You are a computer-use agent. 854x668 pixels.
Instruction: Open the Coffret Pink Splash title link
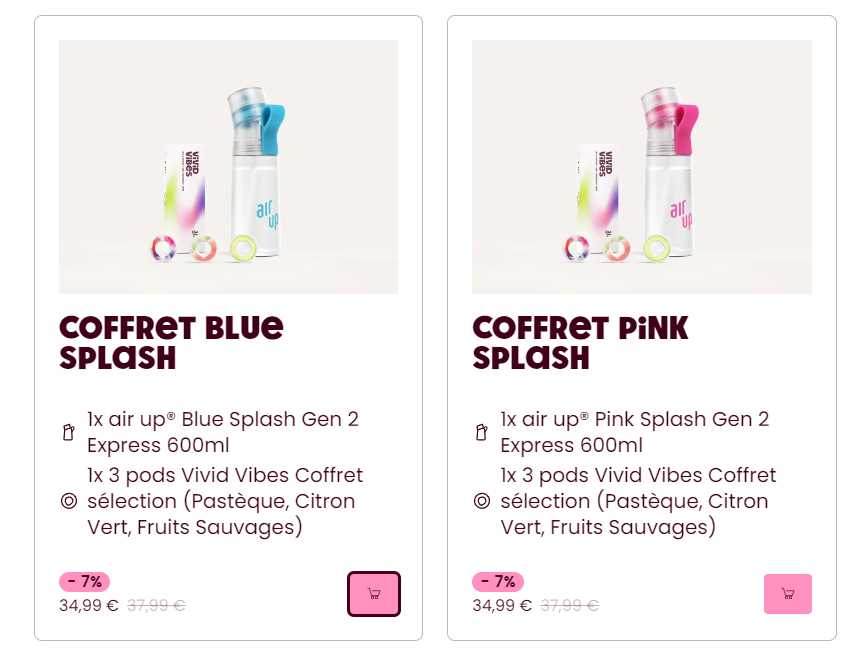click(x=580, y=342)
